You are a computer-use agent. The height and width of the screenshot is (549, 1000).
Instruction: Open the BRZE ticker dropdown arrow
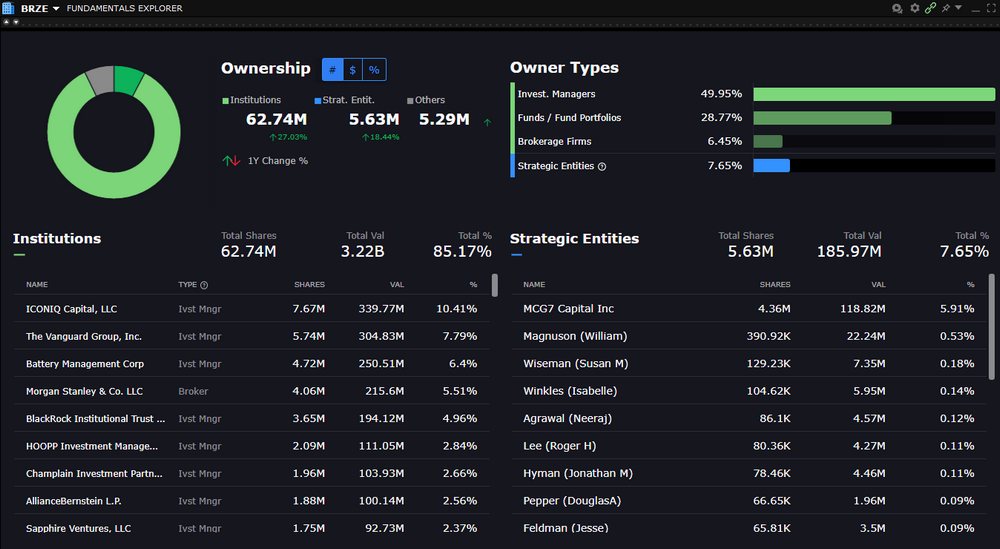pyautogui.click(x=56, y=8)
